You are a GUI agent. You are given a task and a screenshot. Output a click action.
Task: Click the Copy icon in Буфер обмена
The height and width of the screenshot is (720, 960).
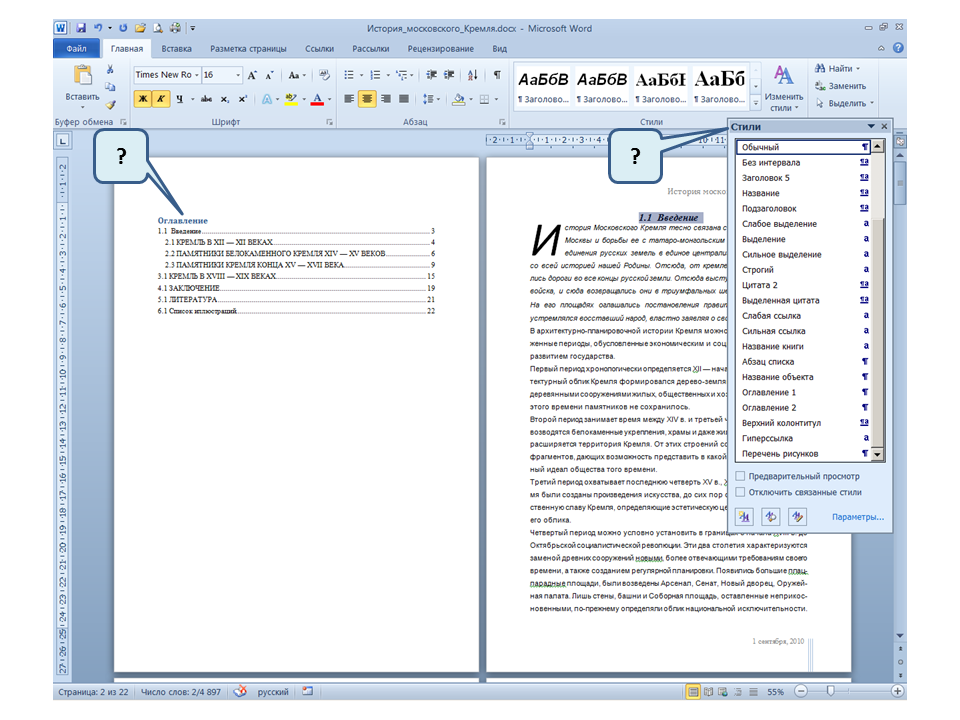110,86
